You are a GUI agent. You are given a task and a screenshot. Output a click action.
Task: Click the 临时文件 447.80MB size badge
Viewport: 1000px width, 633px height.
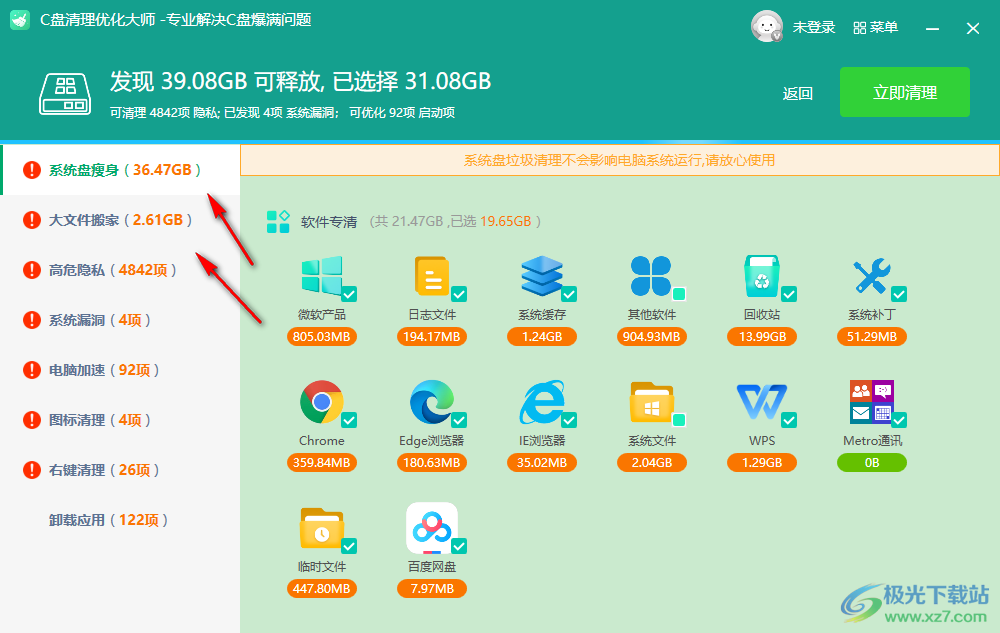click(x=322, y=589)
